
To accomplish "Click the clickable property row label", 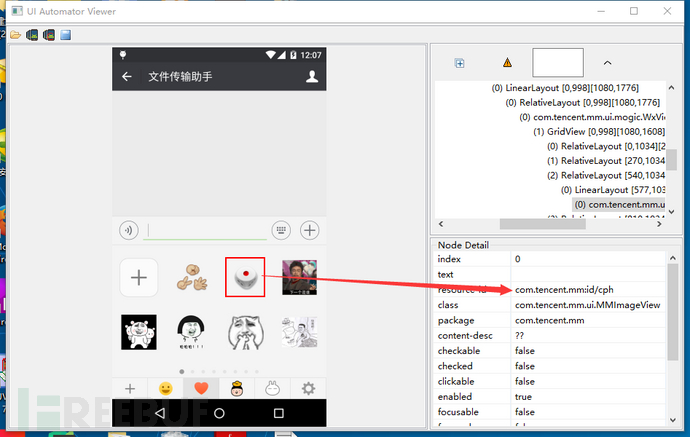I will click(x=456, y=381).
